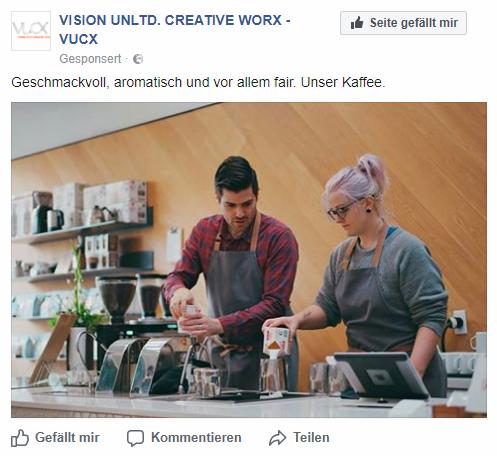Viewport: 497px width, 456px height.
Task: Click the Gefällt mir thumbs-up icon
Action: pos(20,438)
